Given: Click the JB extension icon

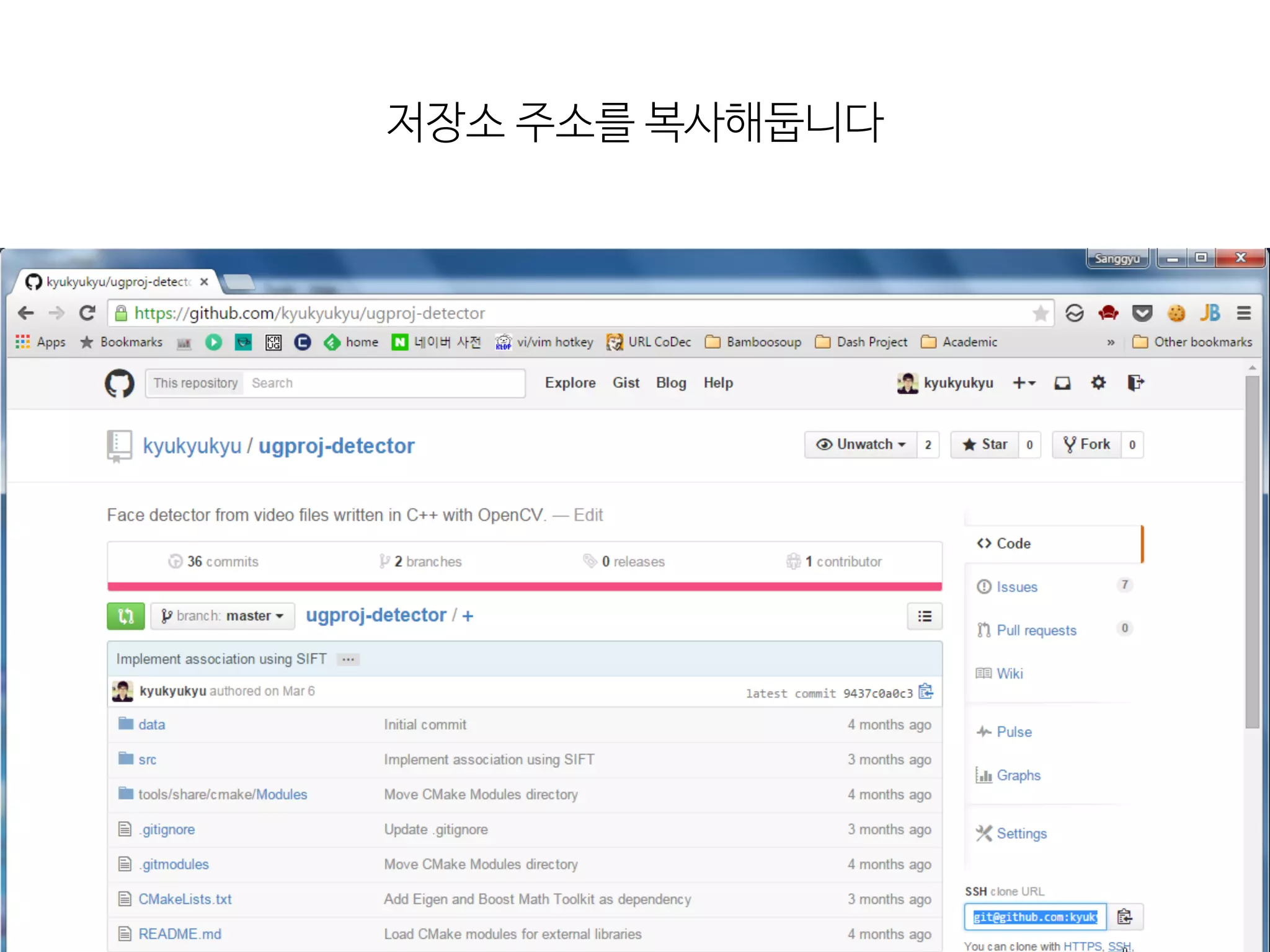Looking at the screenshot, I should tap(1209, 313).
